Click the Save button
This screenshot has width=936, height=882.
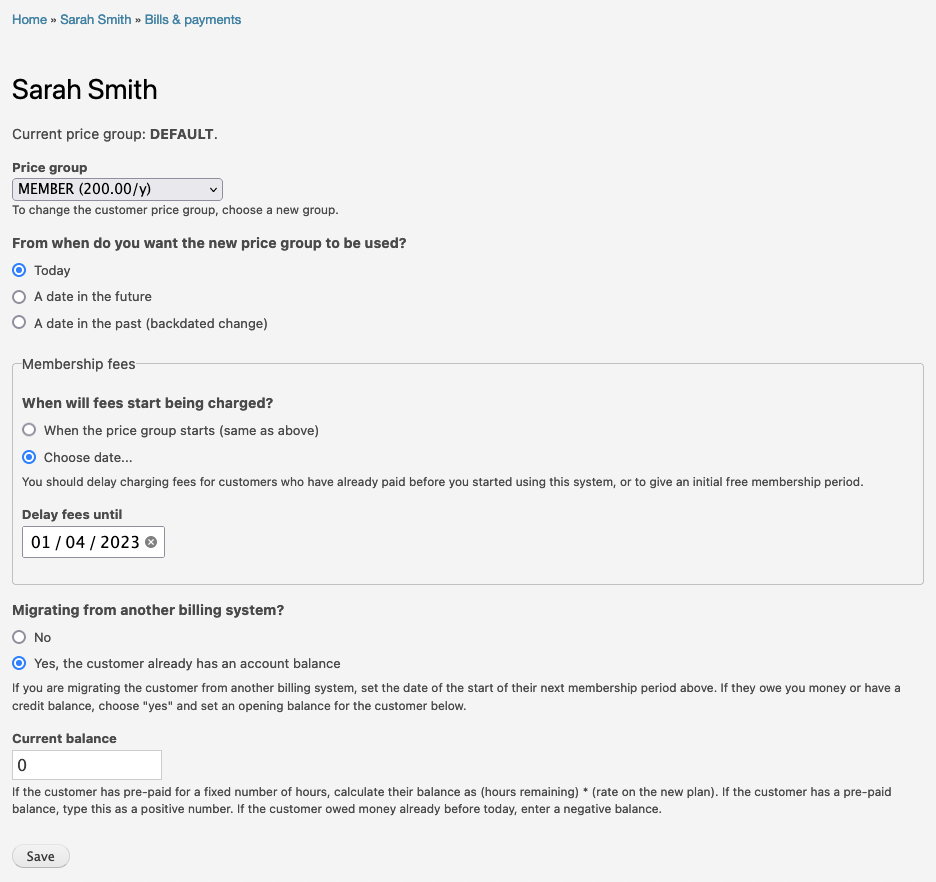click(41, 856)
